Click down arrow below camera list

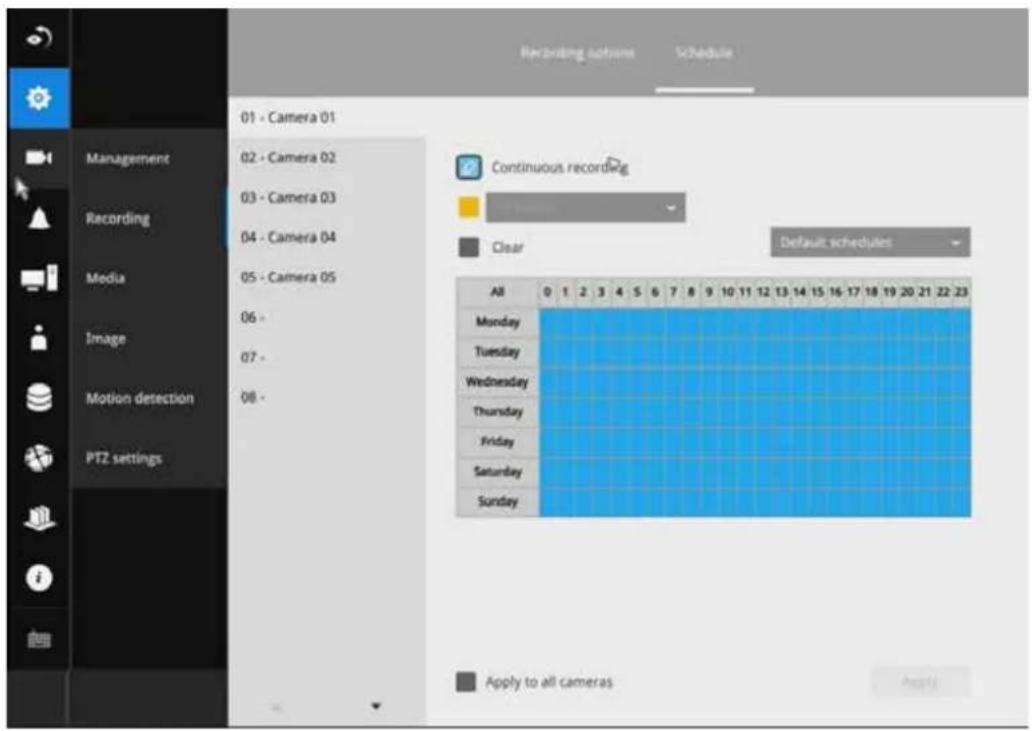click(376, 706)
